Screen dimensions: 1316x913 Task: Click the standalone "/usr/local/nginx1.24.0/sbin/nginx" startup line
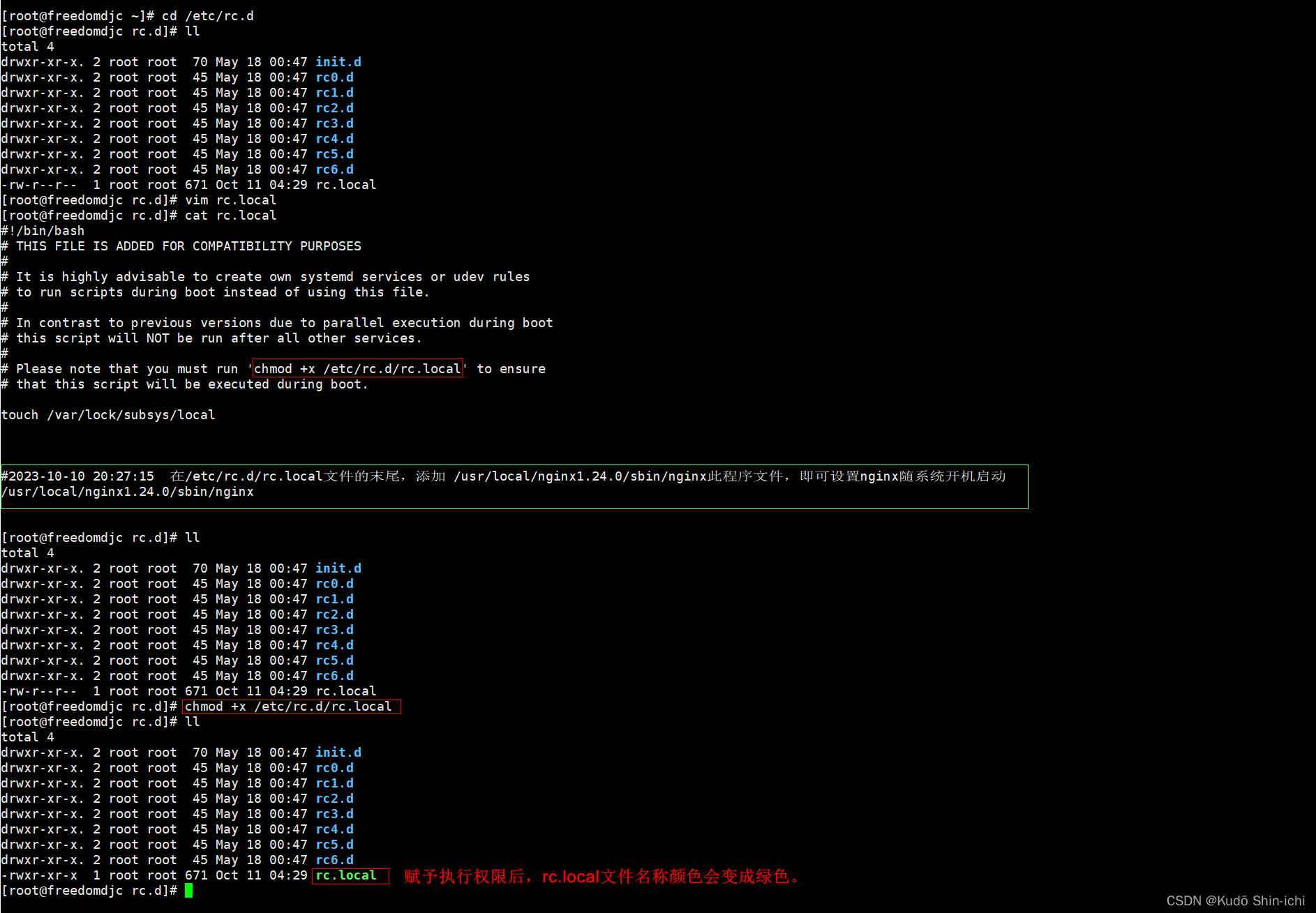coord(128,492)
